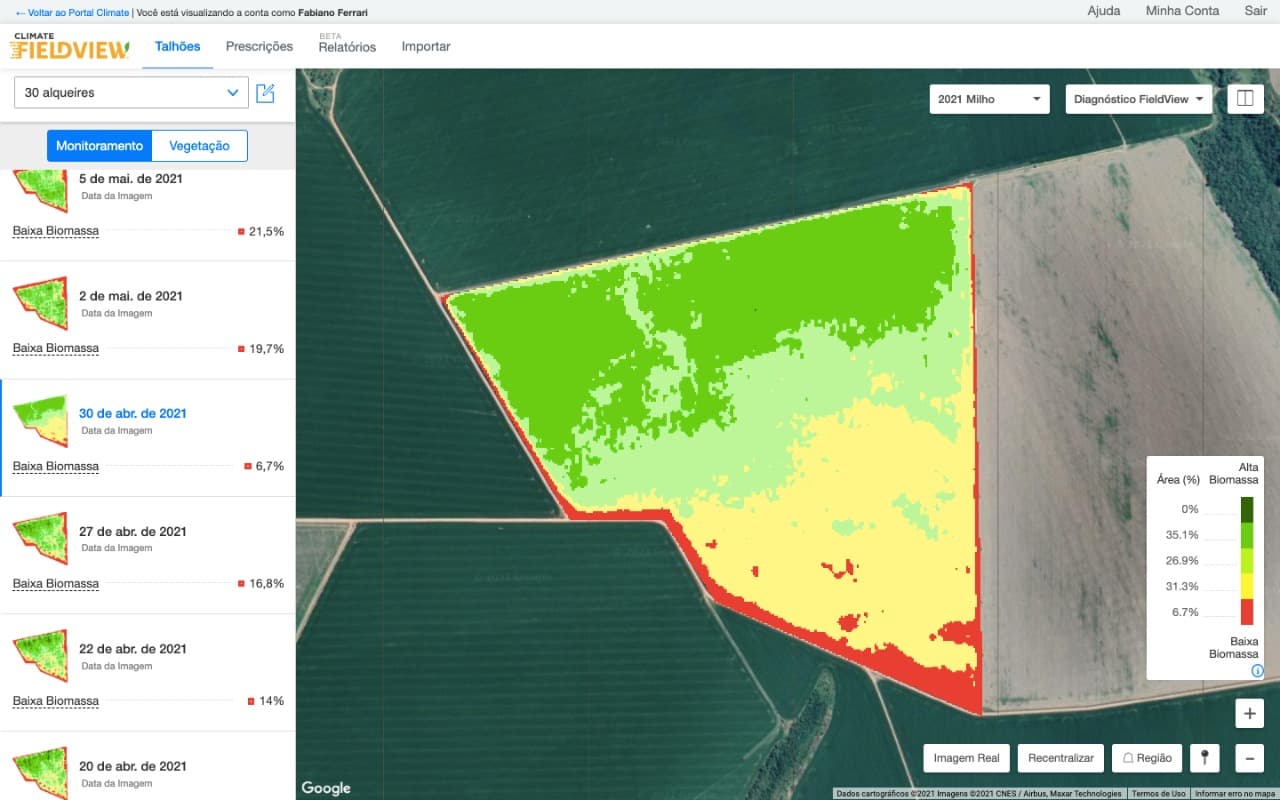Screen dimensions: 1280x800
Task: Open the split-view comparison icon
Action: 1244,98
